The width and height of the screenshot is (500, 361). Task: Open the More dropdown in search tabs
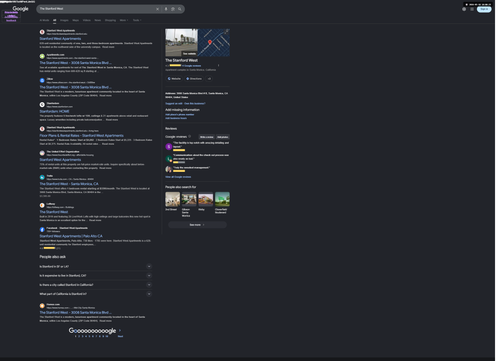[123, 20]
